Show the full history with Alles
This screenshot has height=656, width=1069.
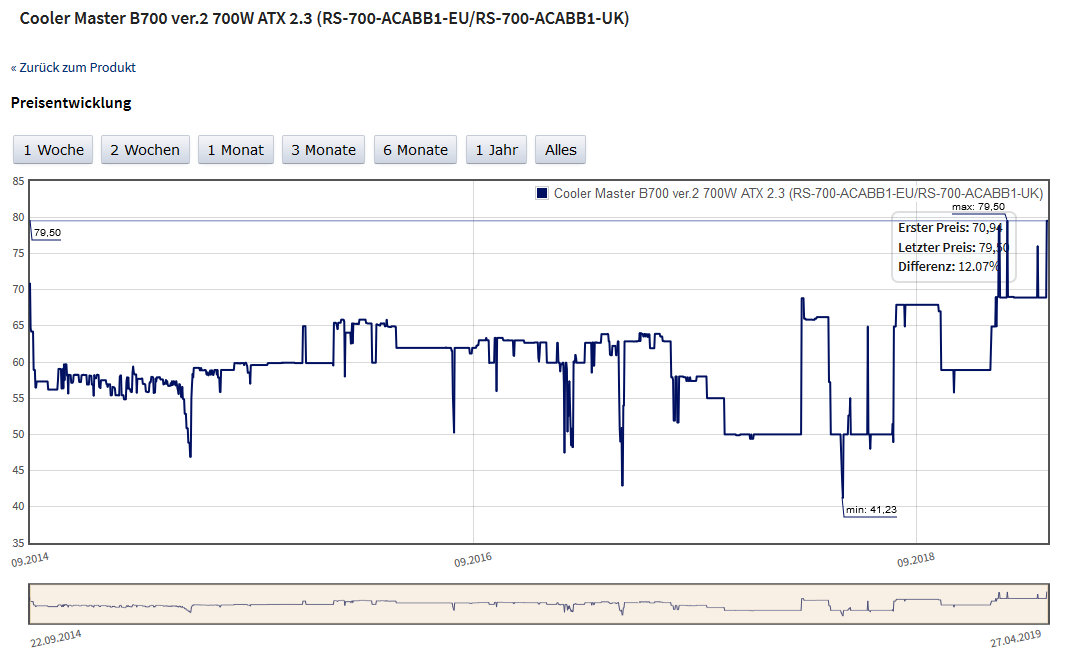(560, 150)
